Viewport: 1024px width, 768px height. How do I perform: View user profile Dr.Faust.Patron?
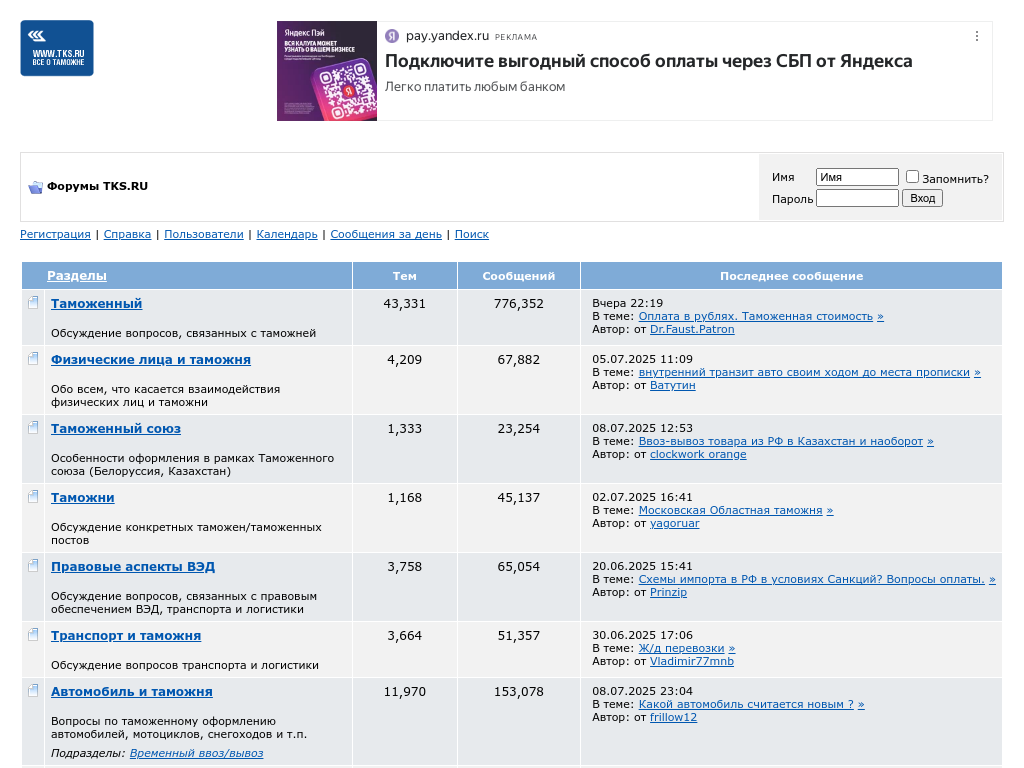pos(692,329)
